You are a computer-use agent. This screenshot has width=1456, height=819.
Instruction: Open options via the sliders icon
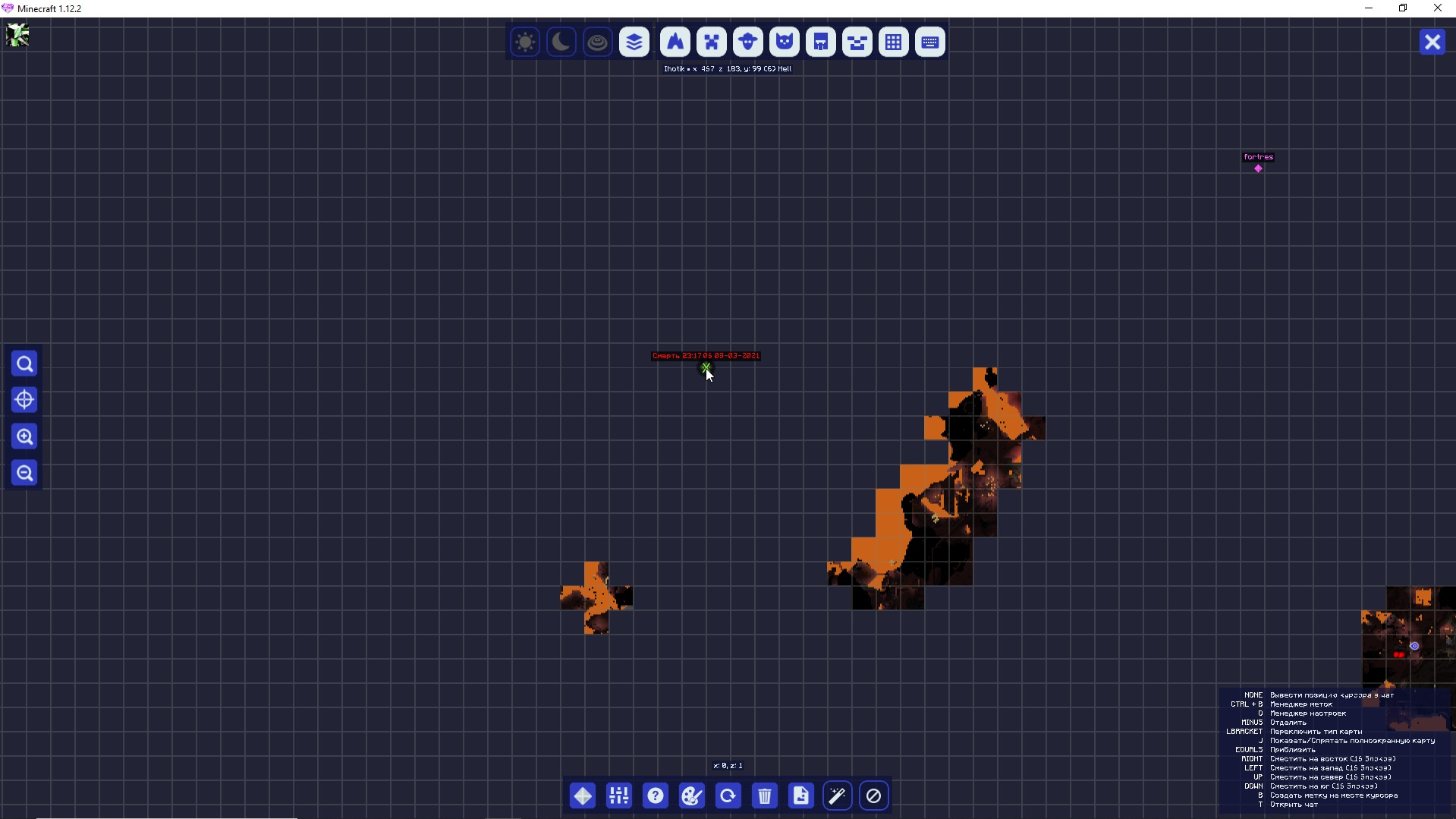pyautogui.click(x=619, y=795)
